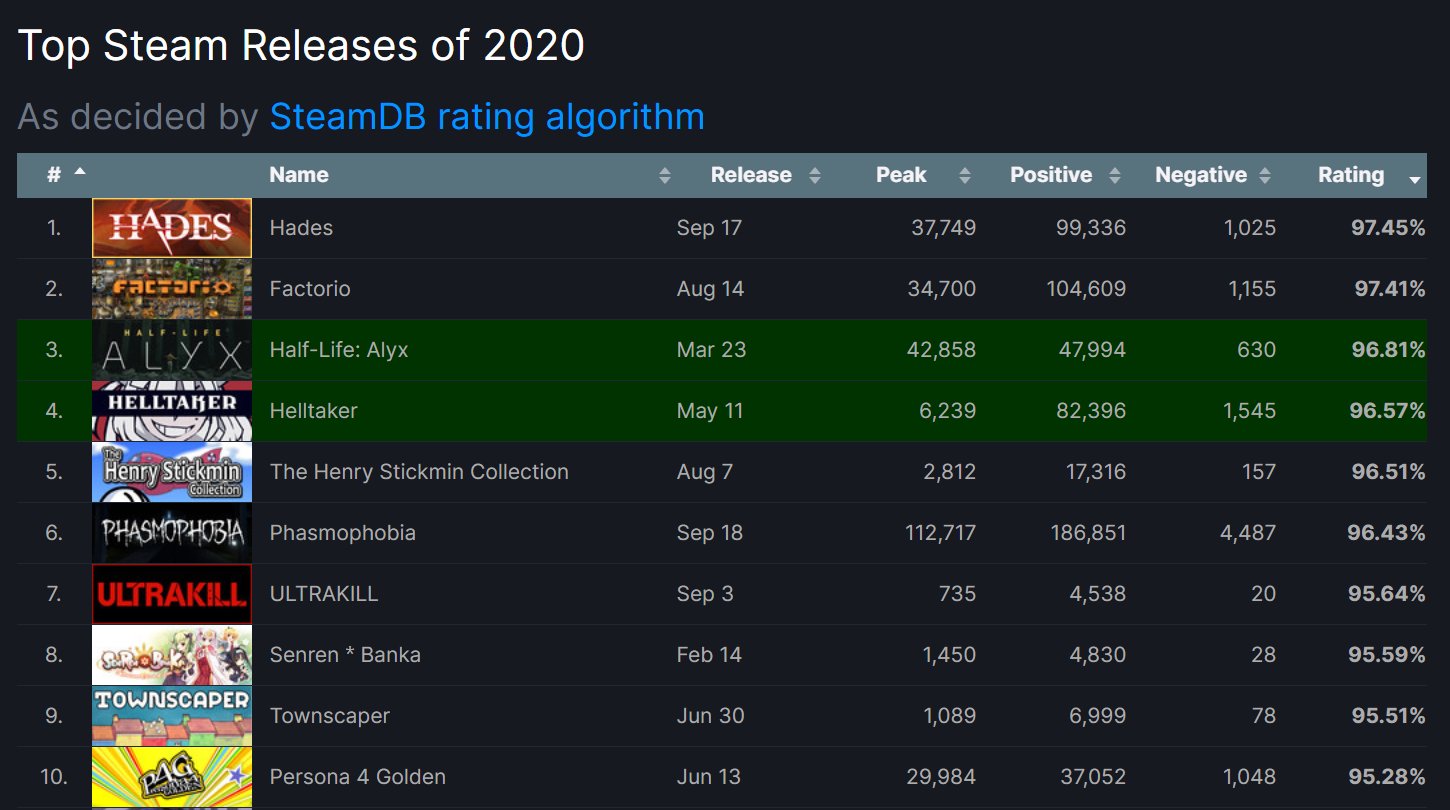Select Hades rating value 97.45%

click(x=1388, y=228)
